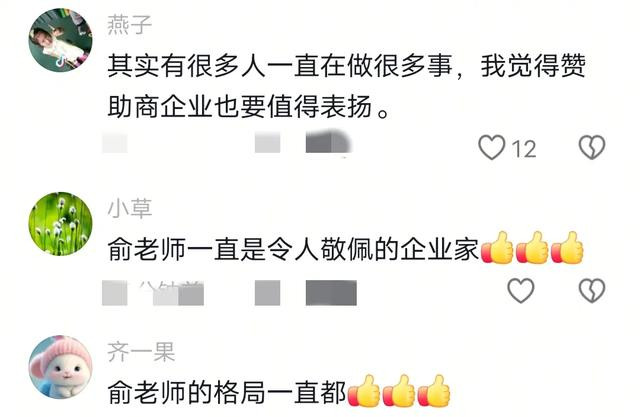Dislike 小草's comment with broken heart
Image resolution: width=640 pixels, height=417 pixels.
(592, 291)
